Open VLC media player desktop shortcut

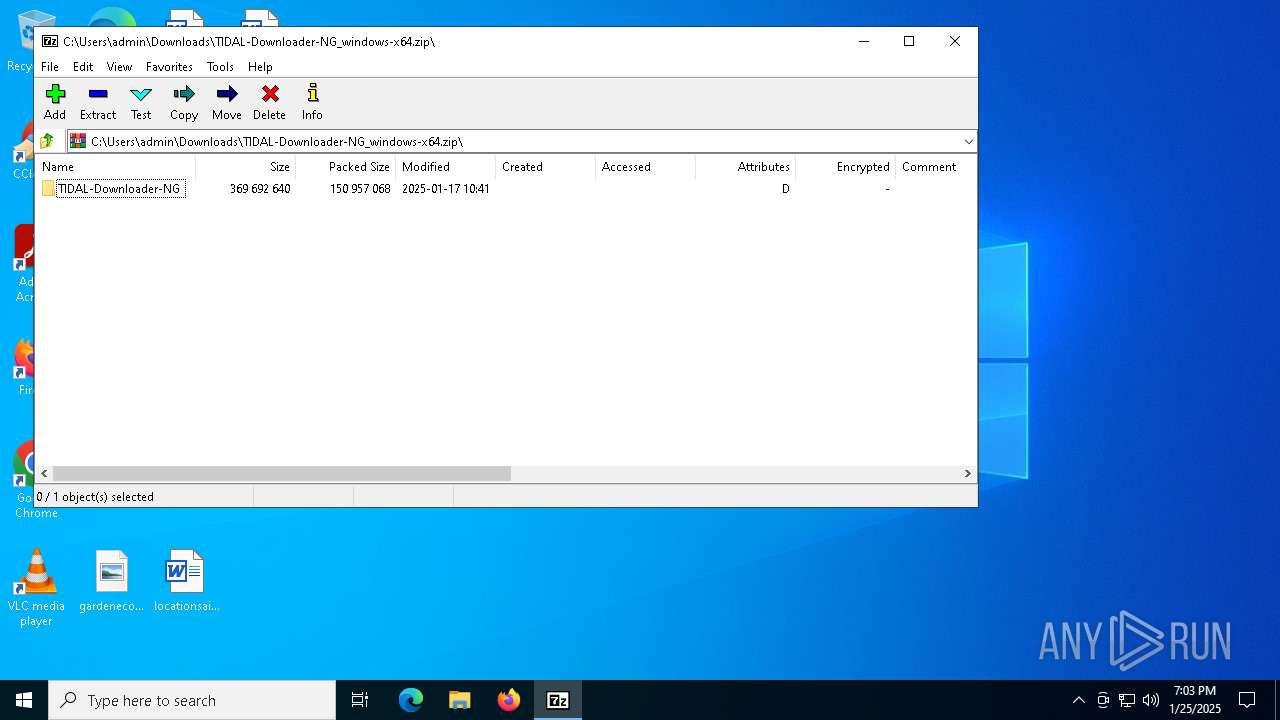pyautogui.click(x=36, y=588)
